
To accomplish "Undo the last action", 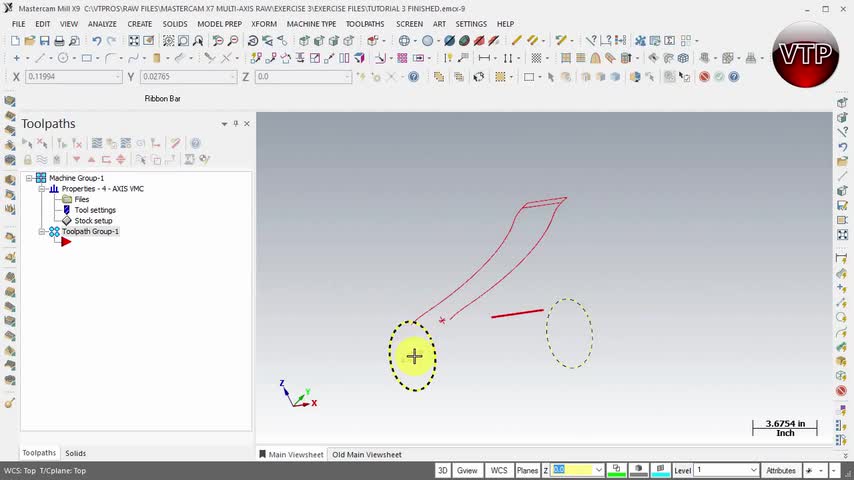I will [x=96, y=41].
